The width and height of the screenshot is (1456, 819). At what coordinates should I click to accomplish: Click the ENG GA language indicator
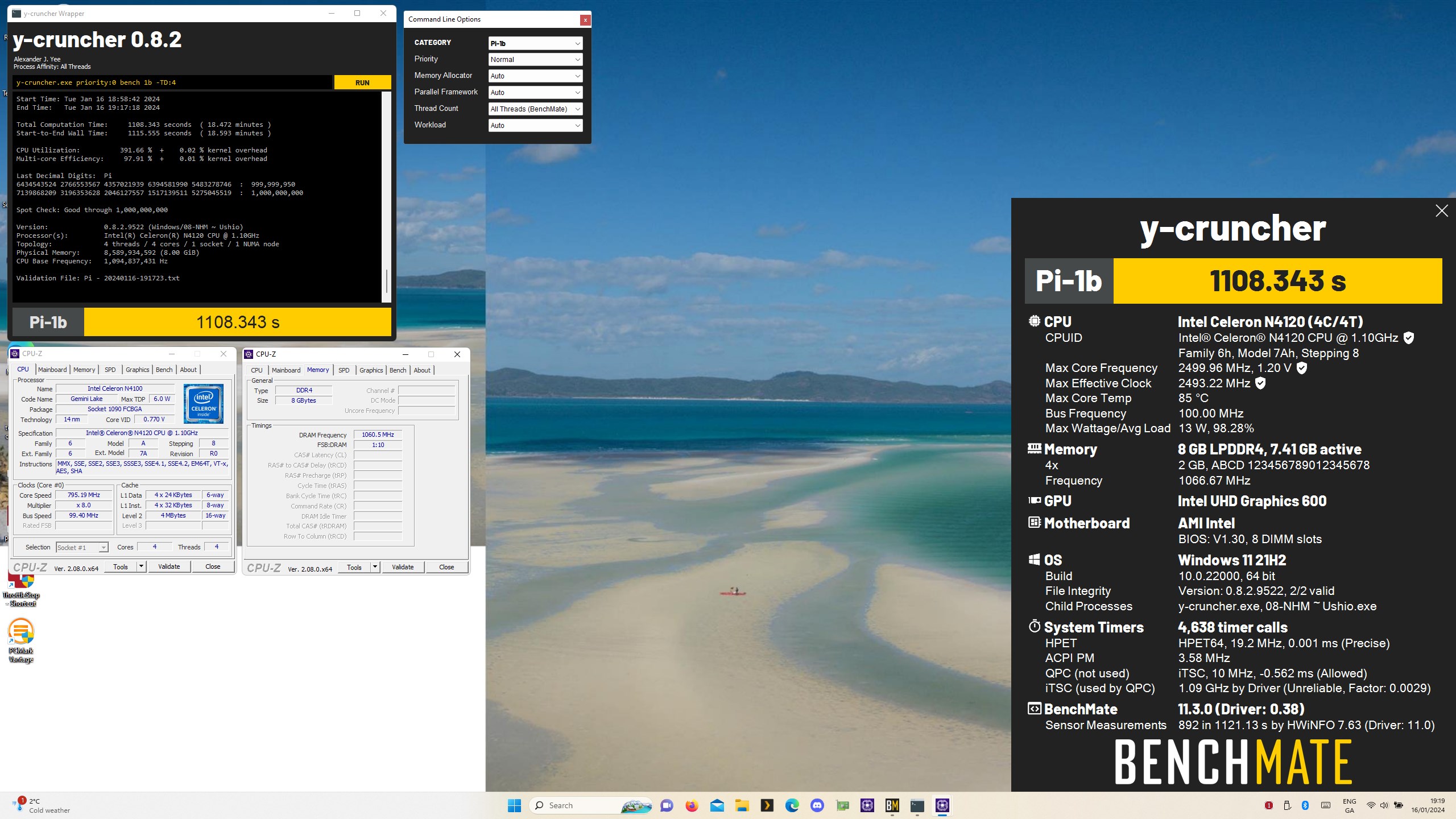click(x=1349, y=805)
